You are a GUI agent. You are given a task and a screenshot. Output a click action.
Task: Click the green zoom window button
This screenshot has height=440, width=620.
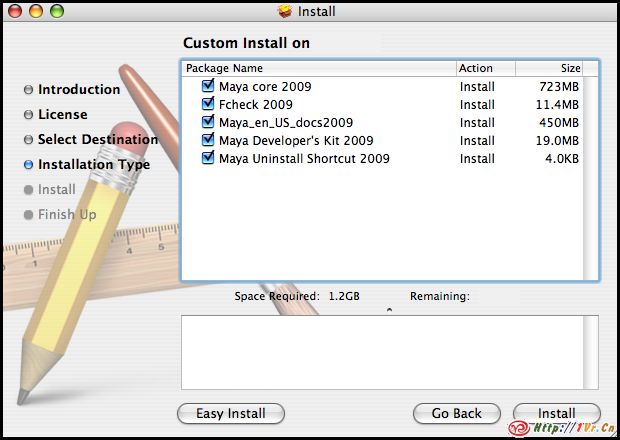click(57, 12)
